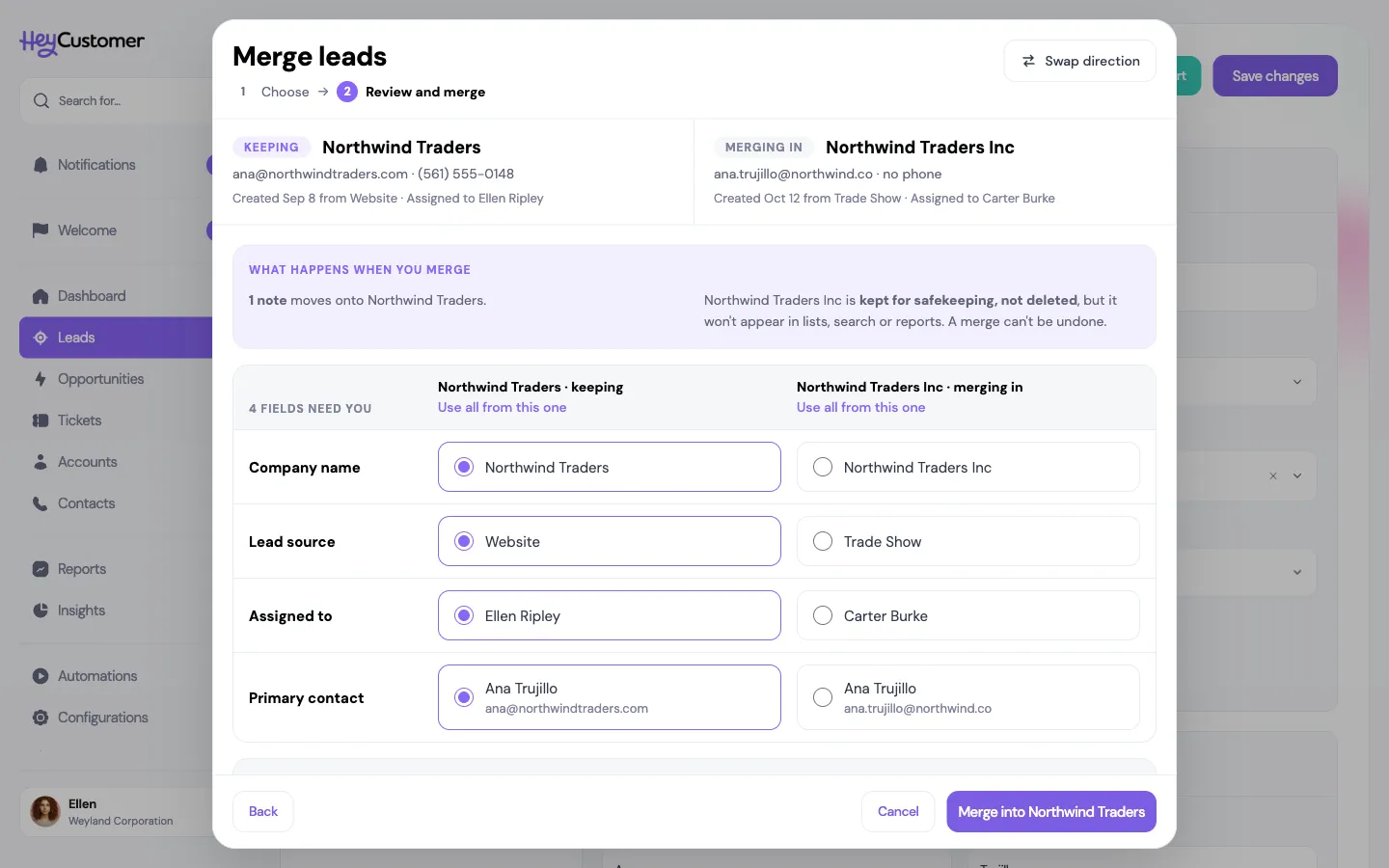The width and height of the screenshot is (1389, 868).
Task: Click the Back button
Action: click(263, 812)
